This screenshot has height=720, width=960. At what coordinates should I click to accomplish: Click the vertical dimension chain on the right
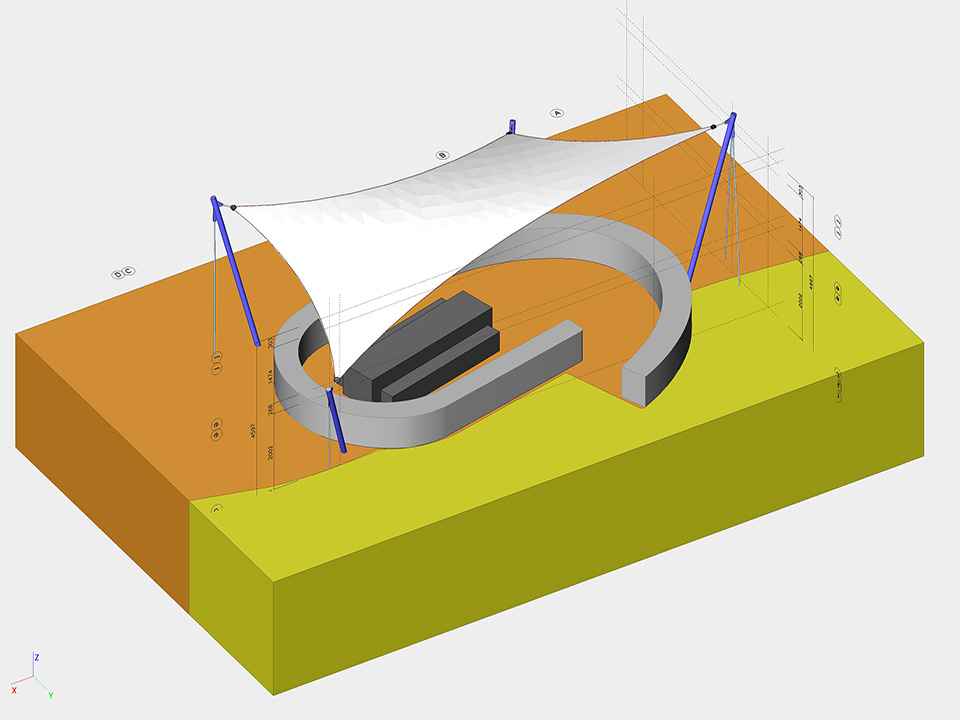coord(802,260)
